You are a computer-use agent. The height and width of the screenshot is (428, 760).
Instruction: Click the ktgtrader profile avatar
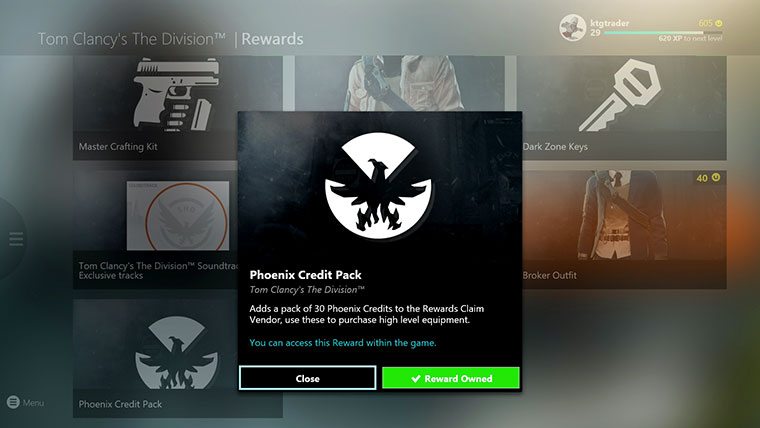point(572,28)
